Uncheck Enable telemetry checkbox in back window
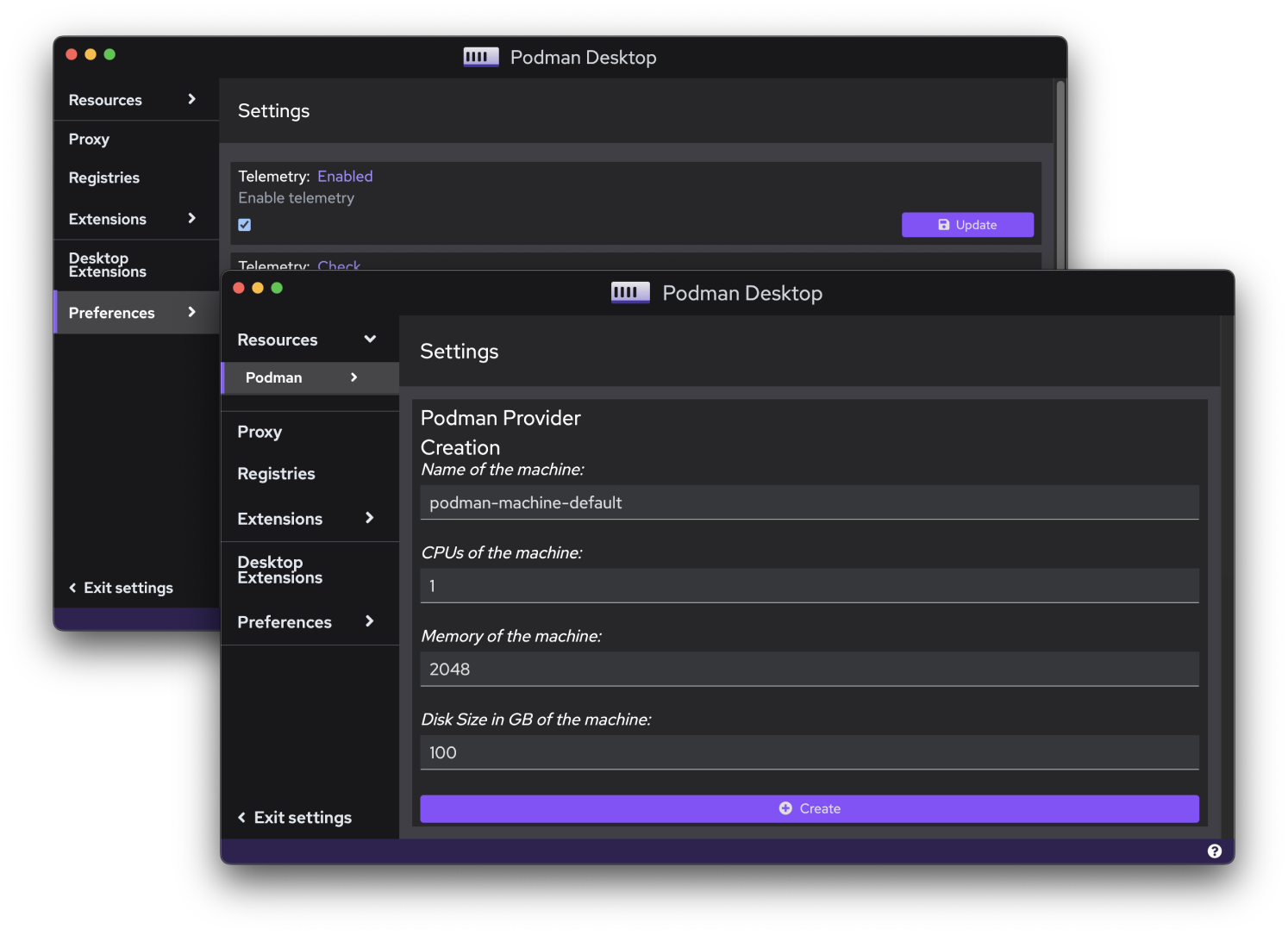Image resolution: width=1288 pixels, height=935 pixels. 245,225
